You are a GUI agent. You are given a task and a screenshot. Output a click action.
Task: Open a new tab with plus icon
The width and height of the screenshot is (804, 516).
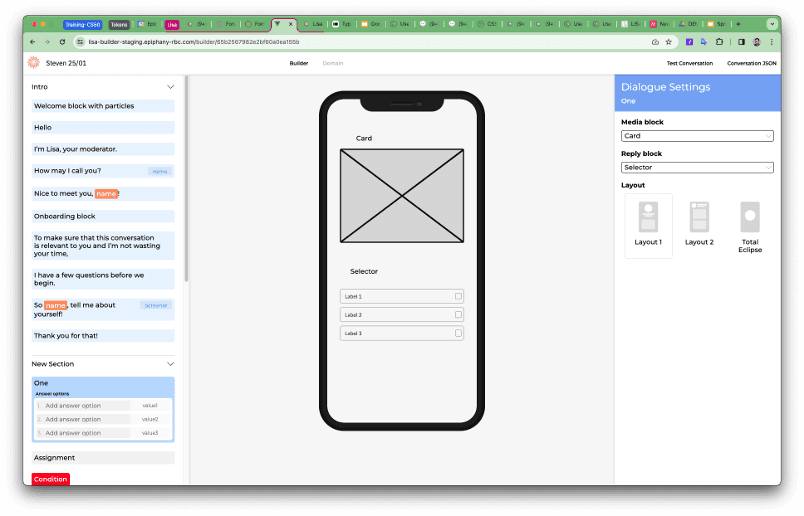pyautogui.click(x=738, y=24)
